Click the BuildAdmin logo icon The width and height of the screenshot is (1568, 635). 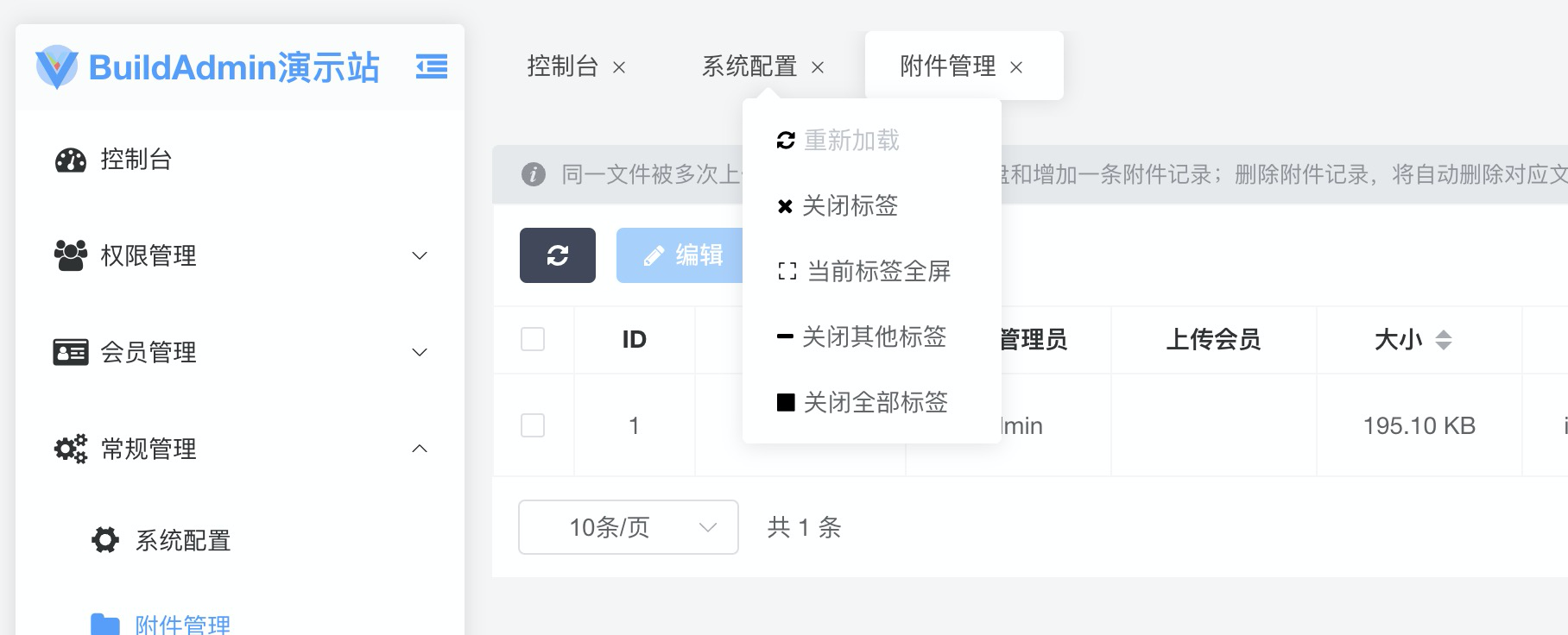click(x=57, y=66)
